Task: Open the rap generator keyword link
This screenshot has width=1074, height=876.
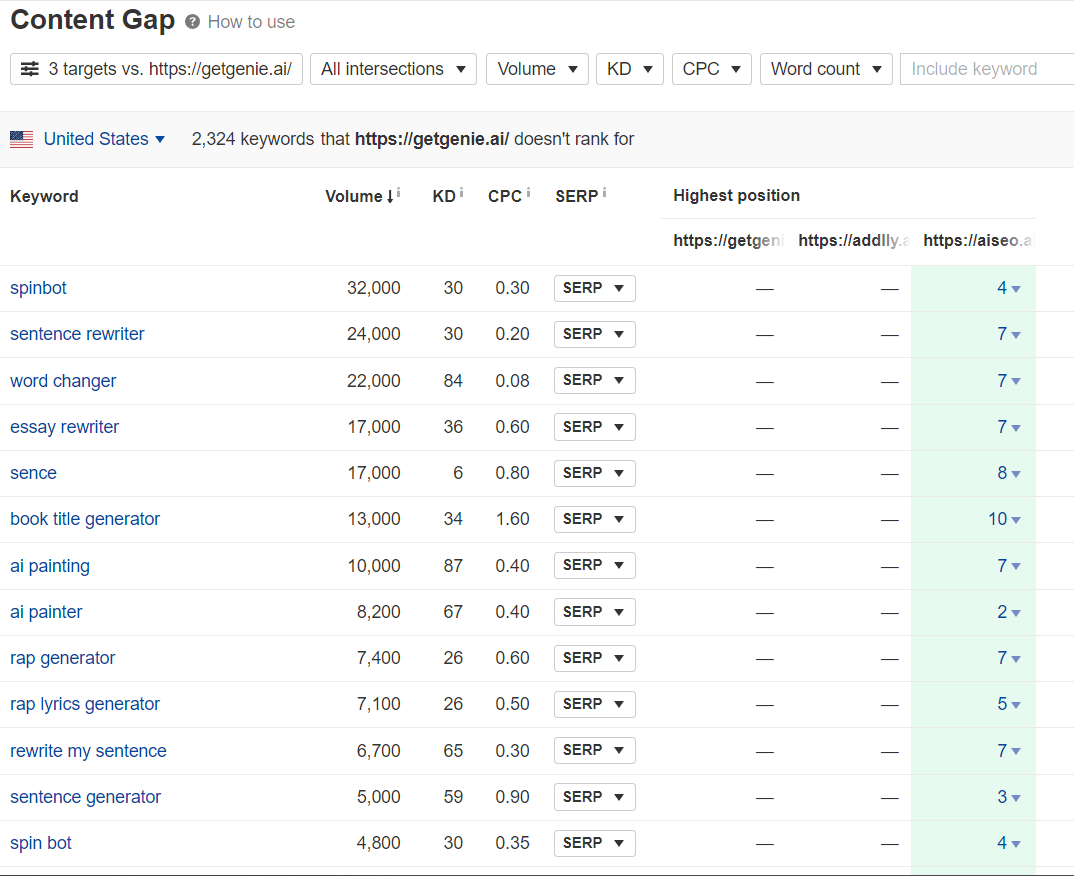Action: [62, 658]
